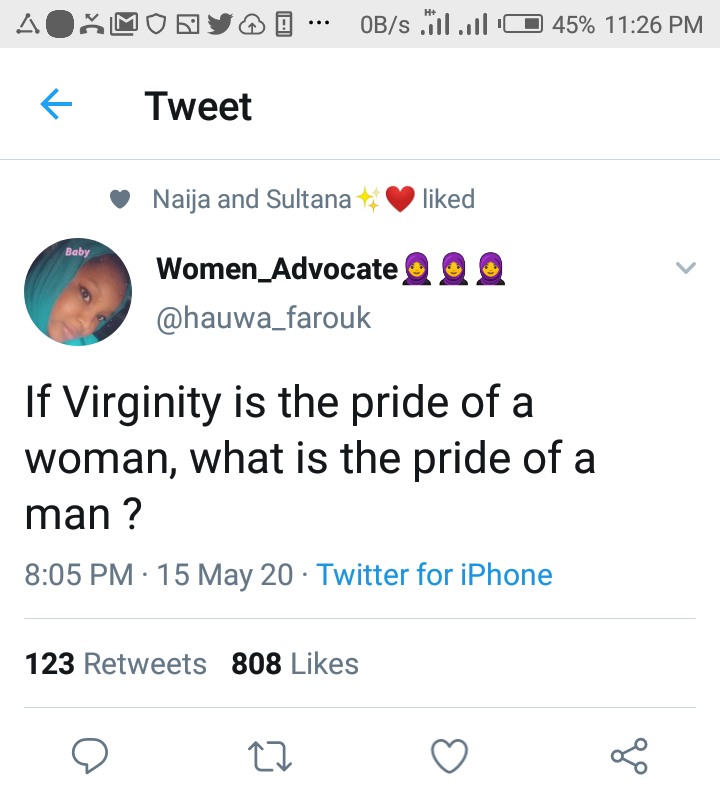The image size is (720, 794).
Task: Reply to the tweet
Action: coord(90,756)
